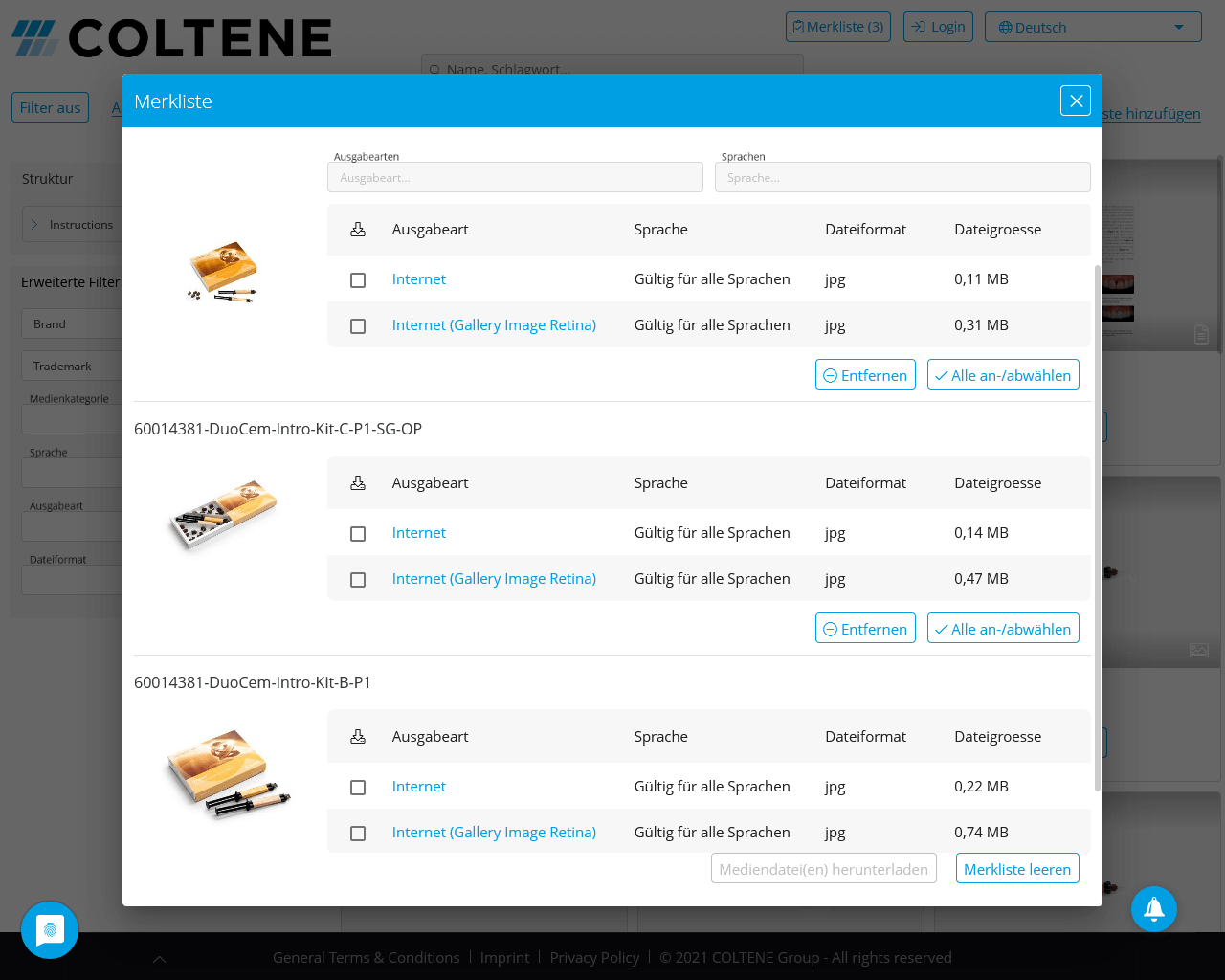
Task: Click the search field Name, Schlagwort
Action: pyautogui.click(x=612, y=65)
